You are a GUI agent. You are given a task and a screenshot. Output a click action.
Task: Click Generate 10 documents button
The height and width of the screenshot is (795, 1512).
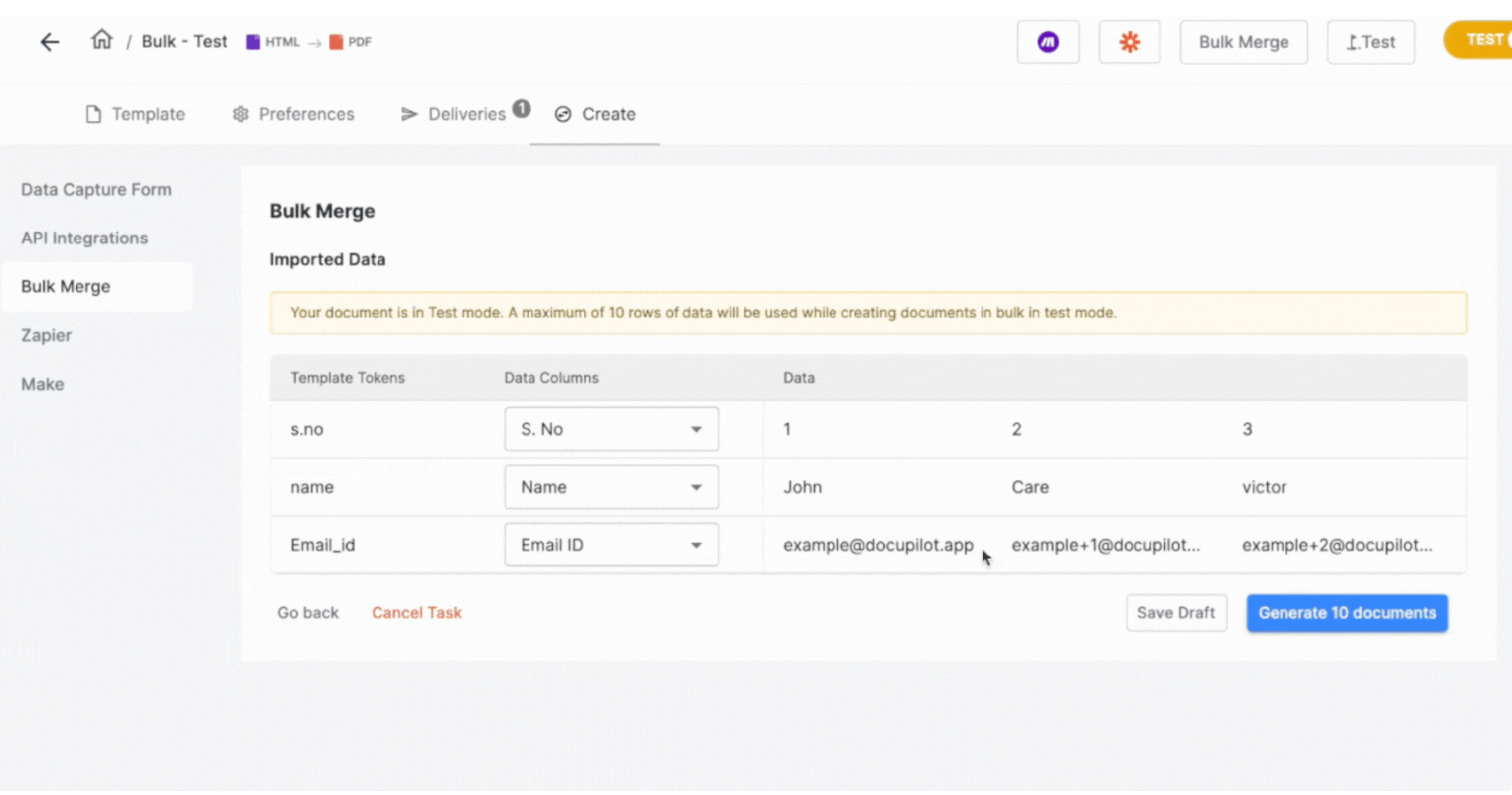[1347, 613]
